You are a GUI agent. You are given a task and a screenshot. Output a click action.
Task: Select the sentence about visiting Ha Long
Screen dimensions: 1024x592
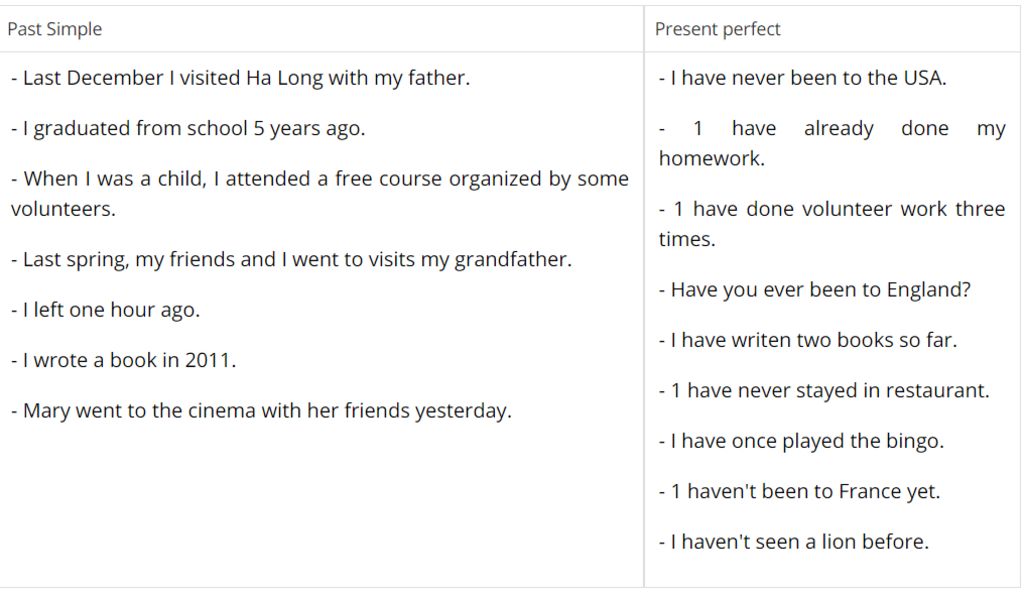tap(240, 78)
